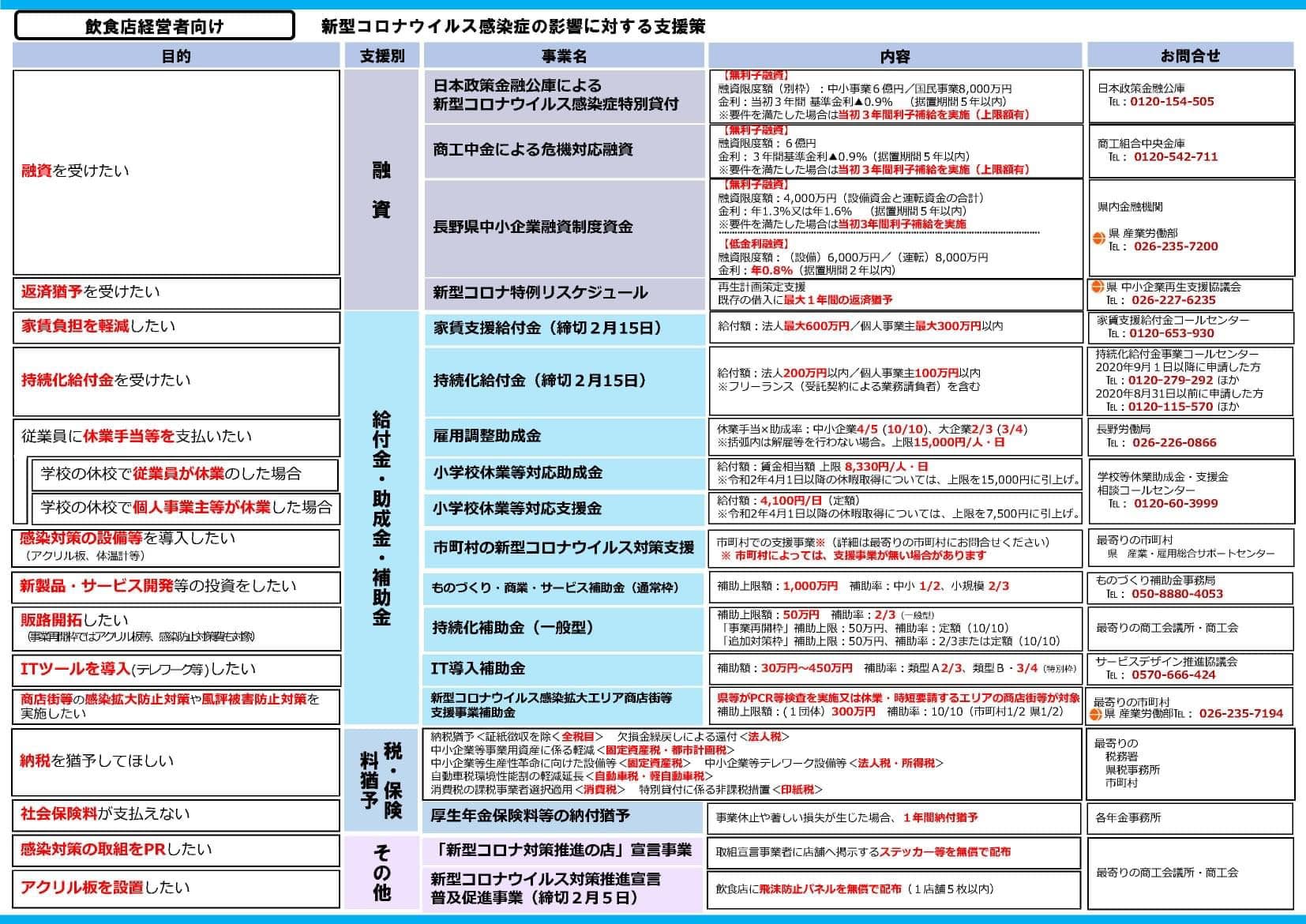Click サービスデザイン推進協議会 phone 0570-666-424

coord(1173,675)
